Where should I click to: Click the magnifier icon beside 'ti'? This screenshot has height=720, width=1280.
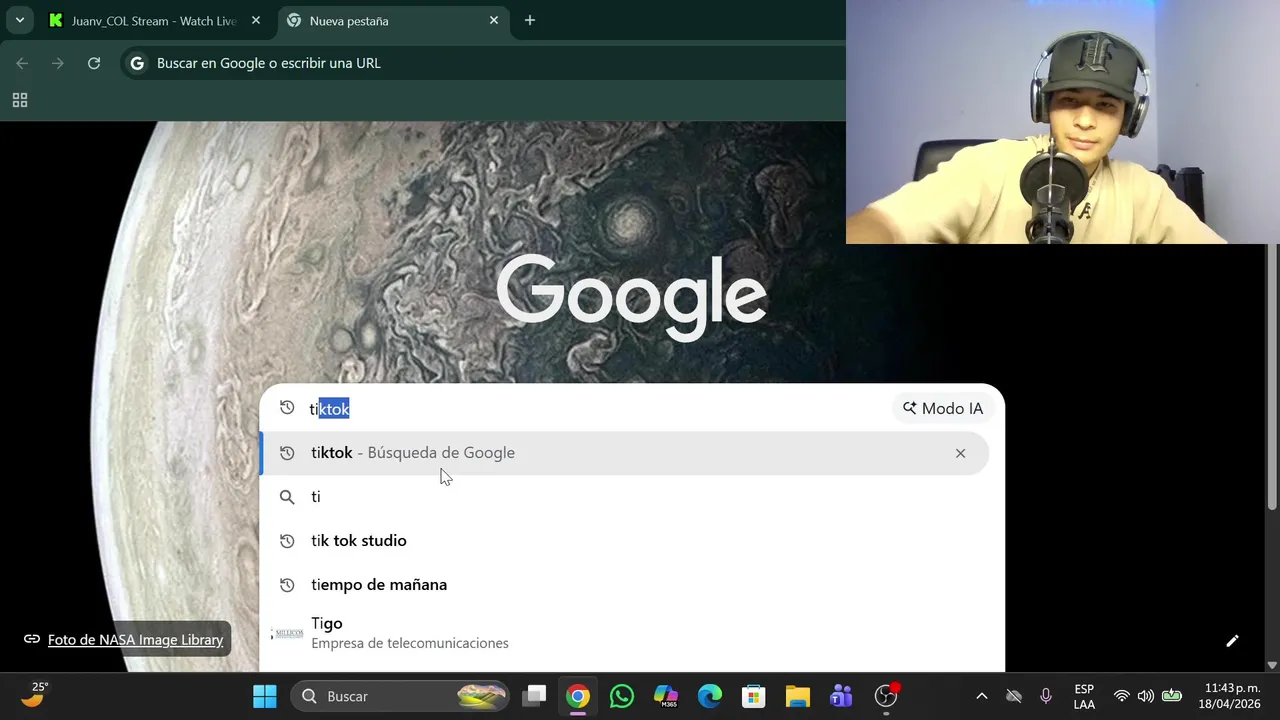pos(287,497)
